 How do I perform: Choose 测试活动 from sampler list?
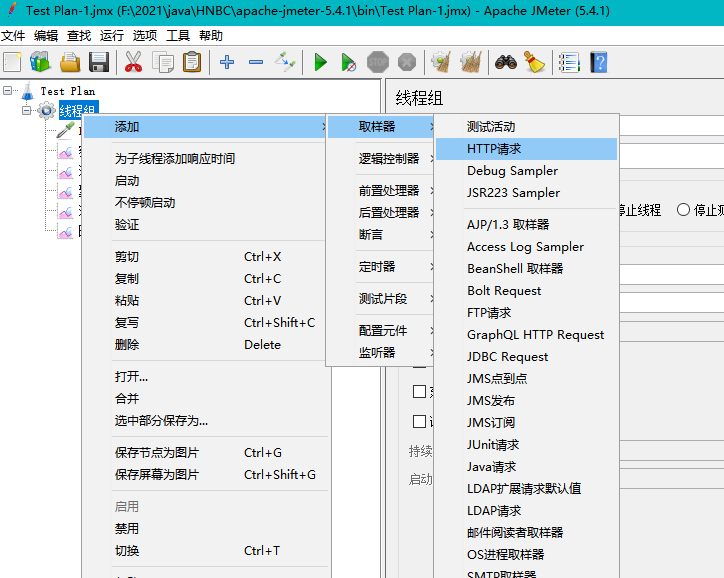[526, 126]
